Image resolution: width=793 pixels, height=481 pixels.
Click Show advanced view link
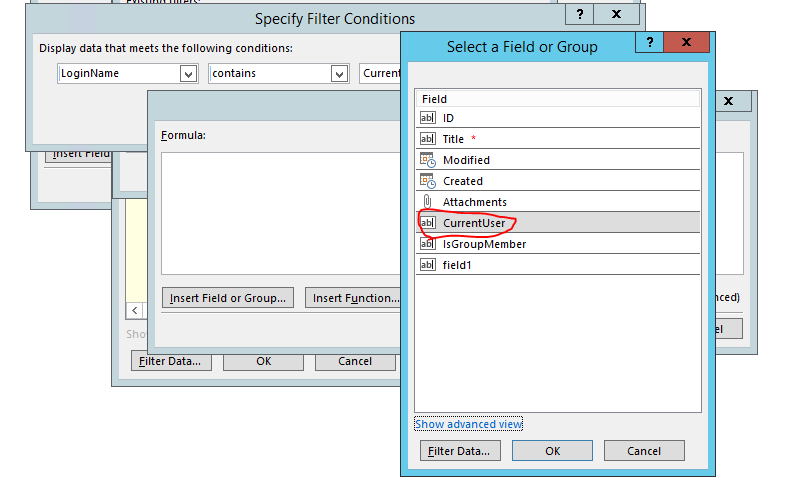coord(468,424)
